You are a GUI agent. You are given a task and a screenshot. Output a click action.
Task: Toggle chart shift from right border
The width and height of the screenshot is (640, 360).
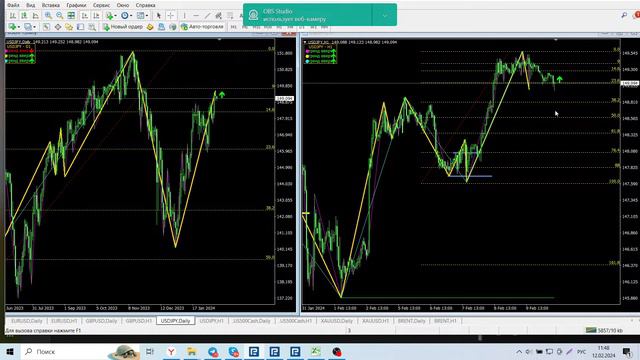[96, 16]
